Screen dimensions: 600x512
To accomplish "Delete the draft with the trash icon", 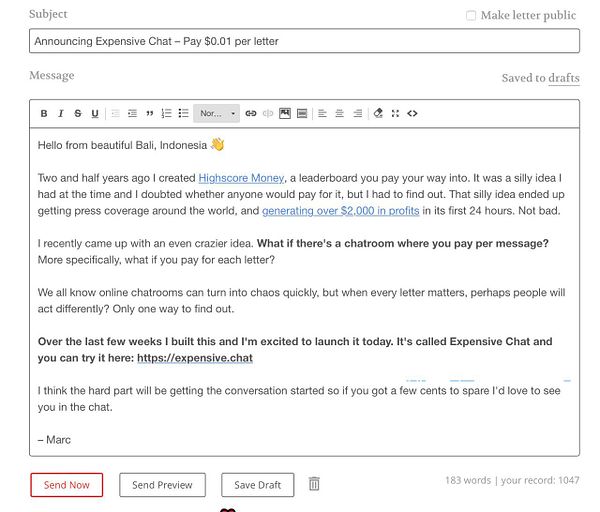I will coord(314,484).
